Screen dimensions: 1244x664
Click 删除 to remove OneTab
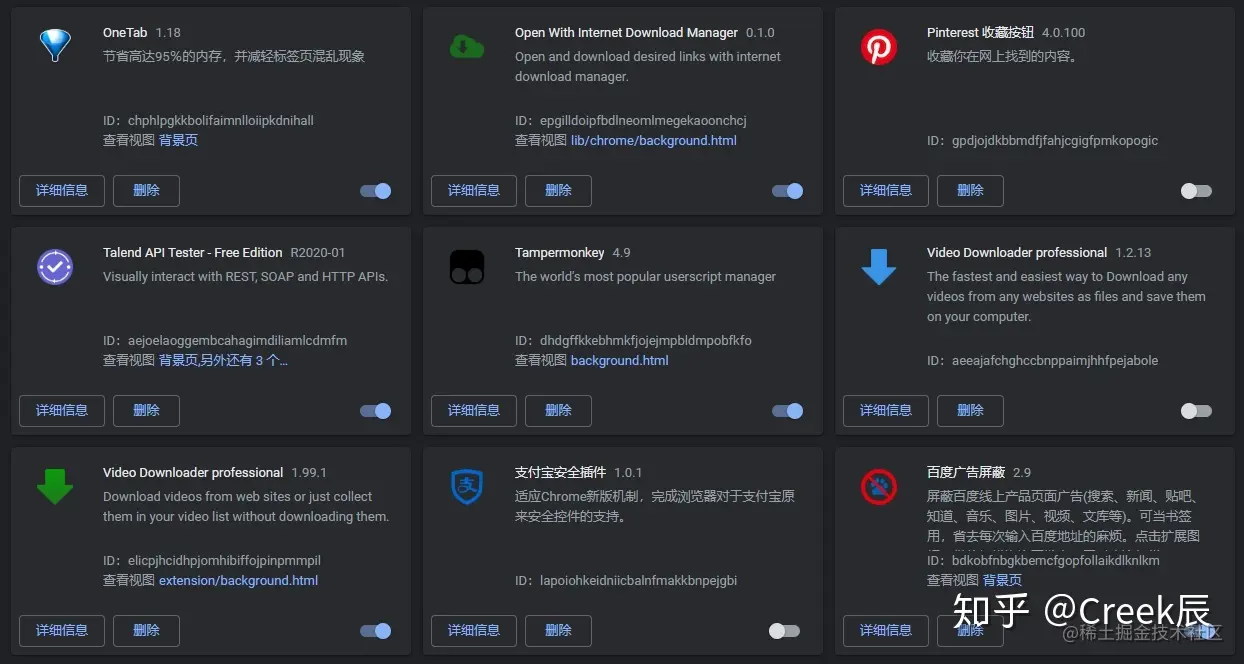coord(146,190)
